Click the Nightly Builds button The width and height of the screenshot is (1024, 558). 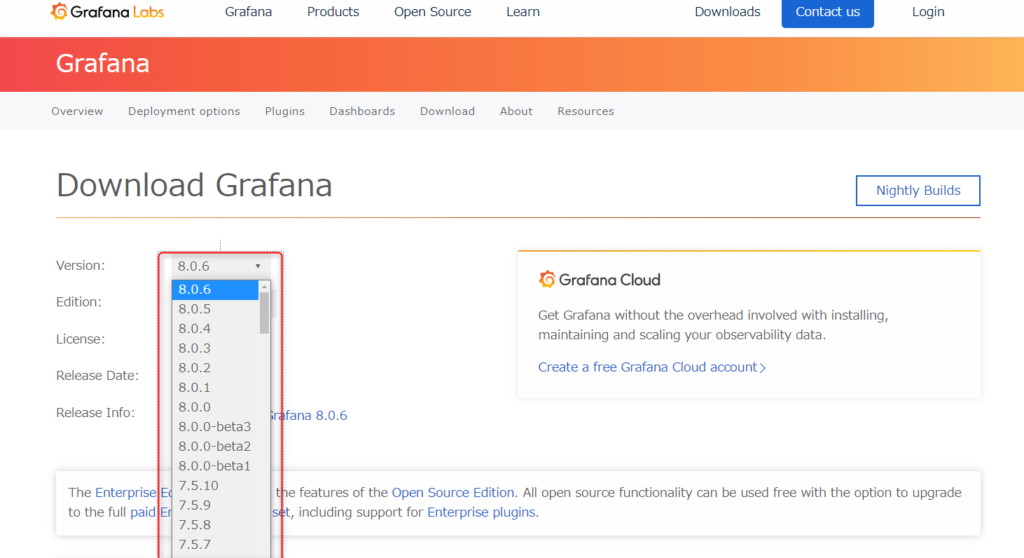[918, 190]
